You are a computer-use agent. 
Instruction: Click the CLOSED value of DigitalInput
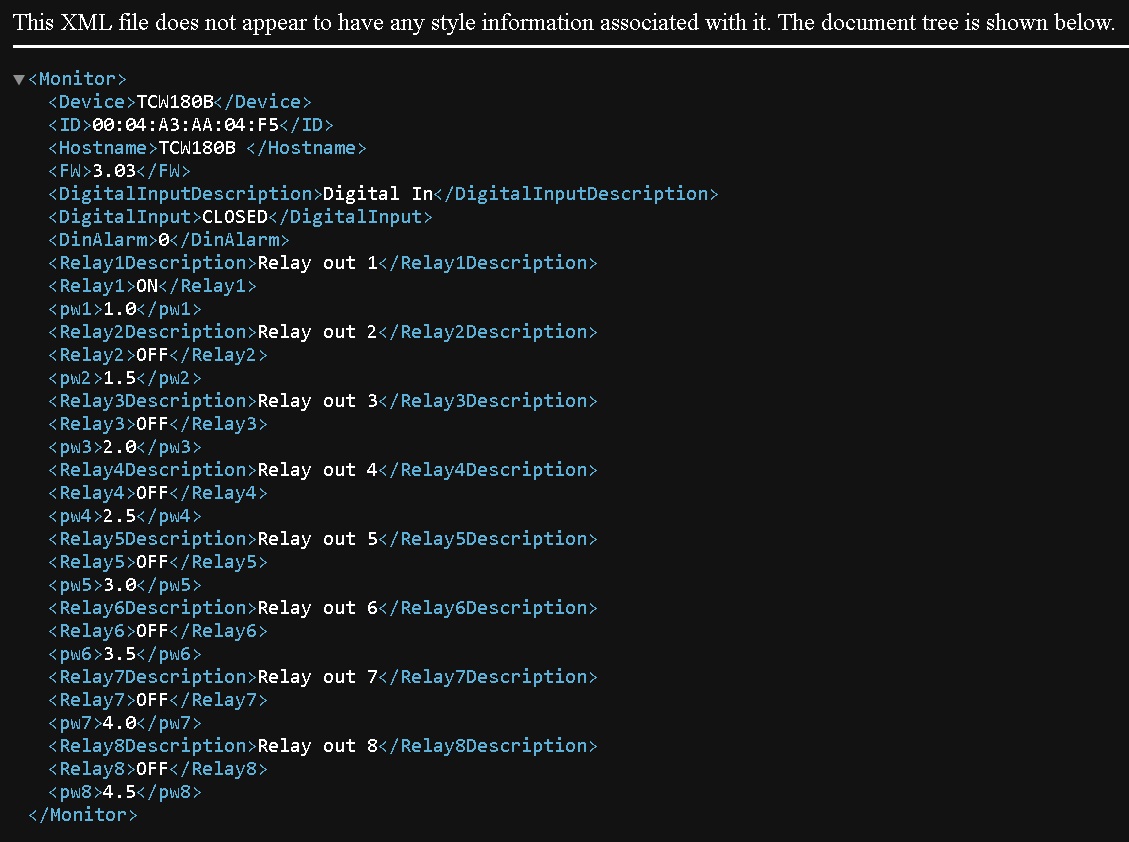point(234,217)
